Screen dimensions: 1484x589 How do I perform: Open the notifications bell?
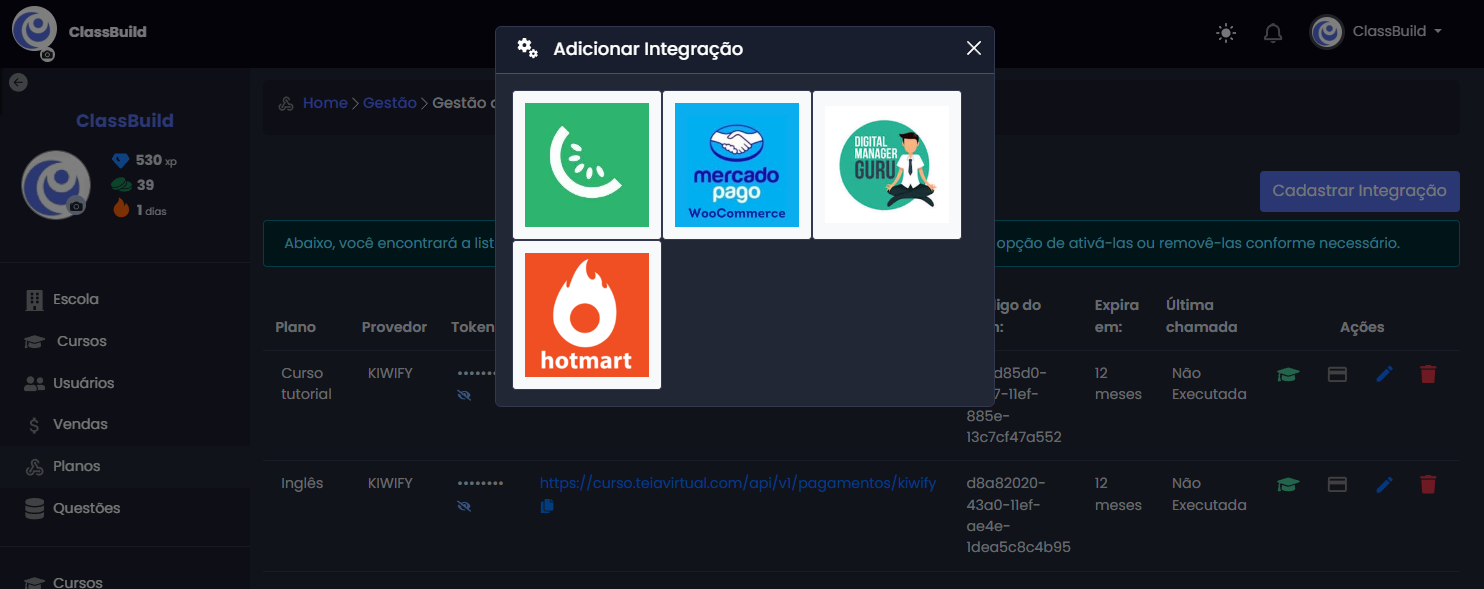click(1273, 32)
